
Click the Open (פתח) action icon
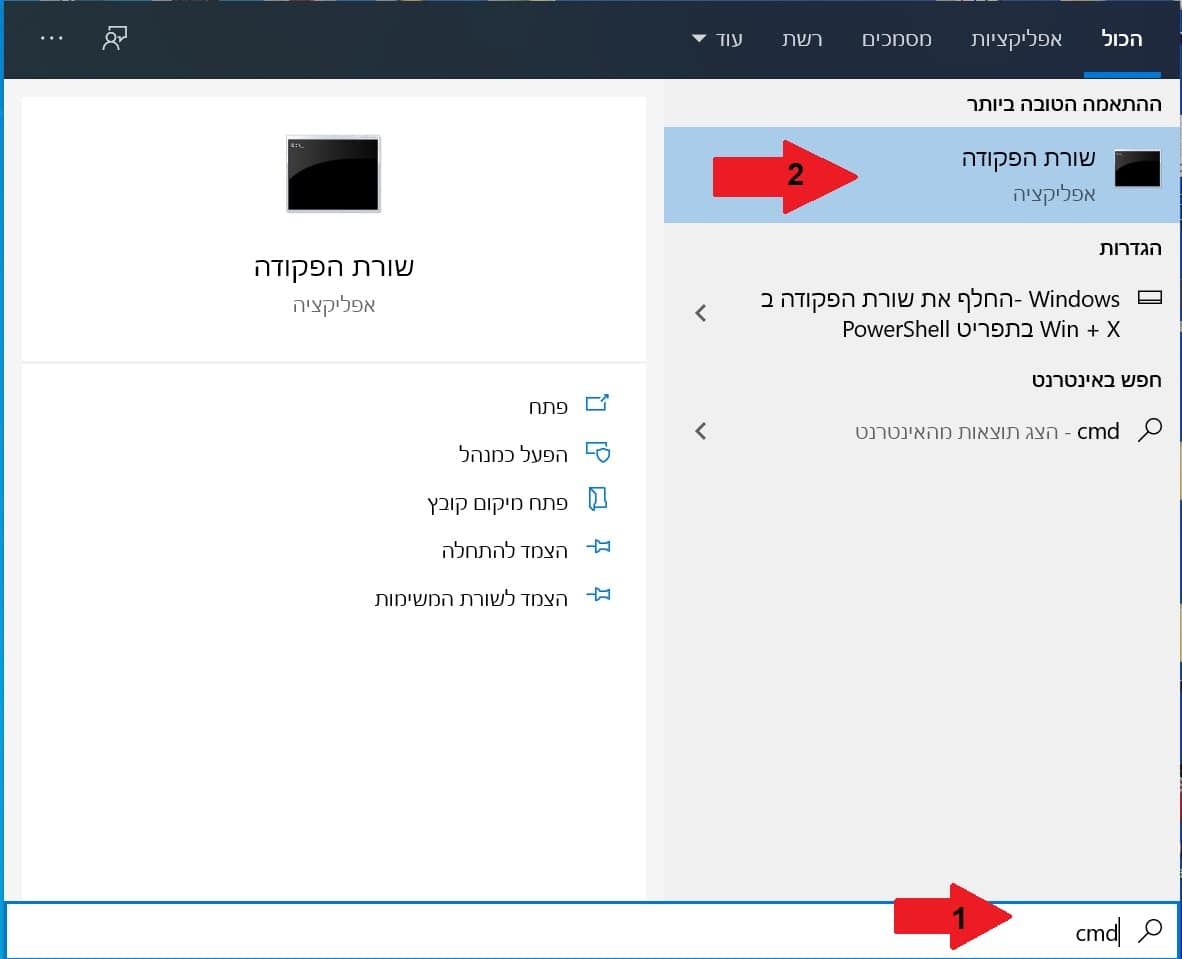597,405
